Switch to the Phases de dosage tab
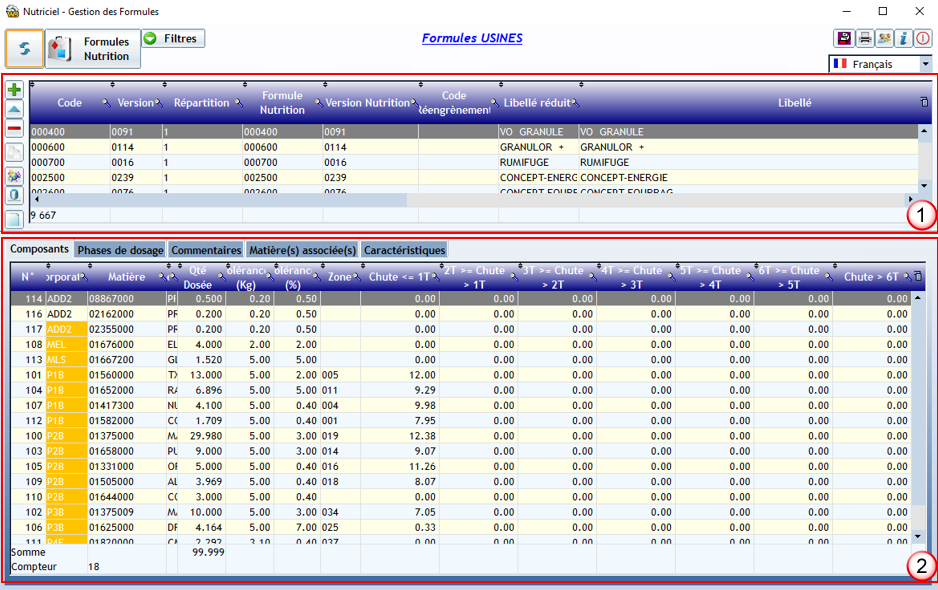 tap(120, 250)
